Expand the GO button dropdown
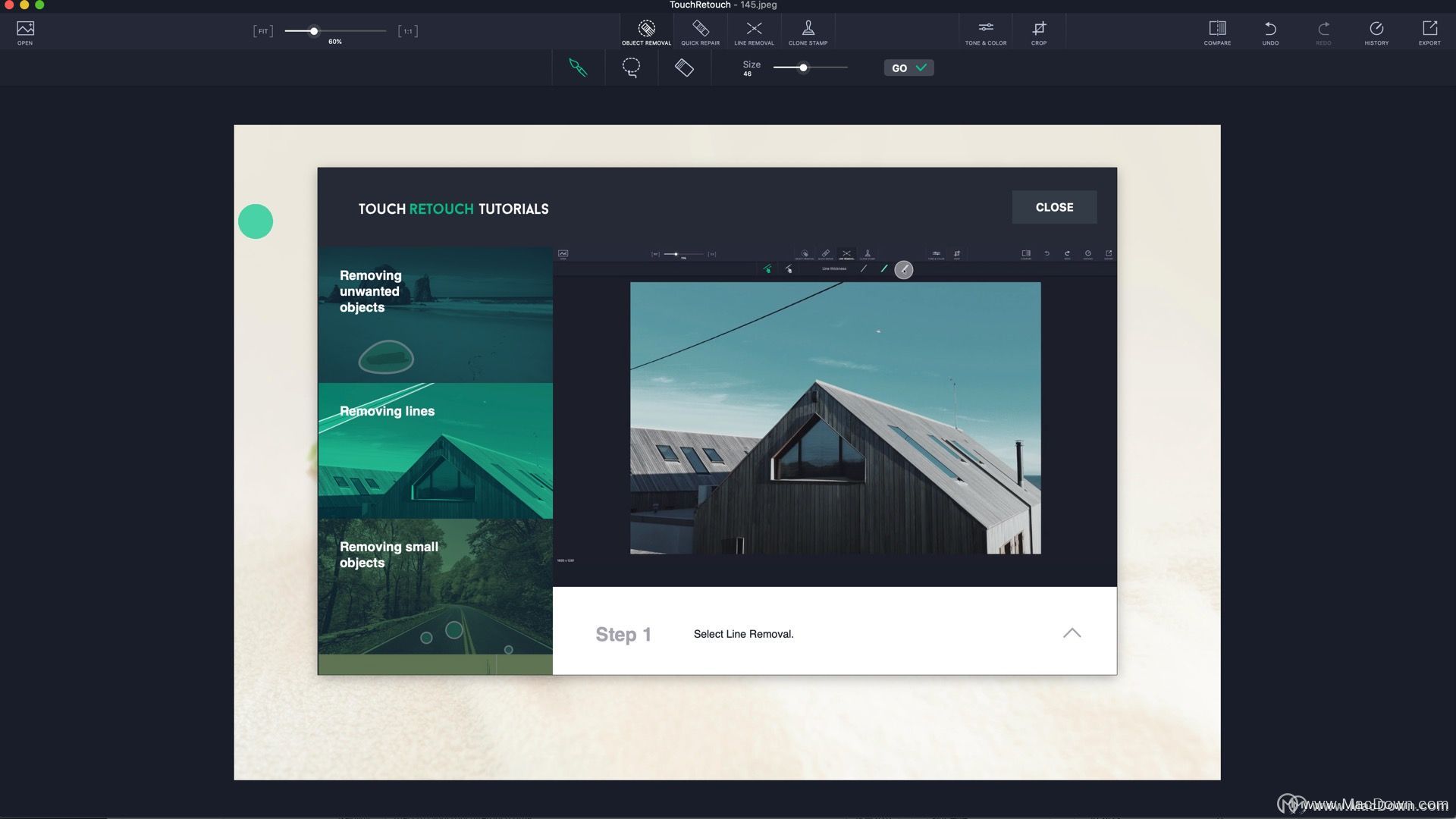Screen dimensions: 1456x819 pos(921,67)
